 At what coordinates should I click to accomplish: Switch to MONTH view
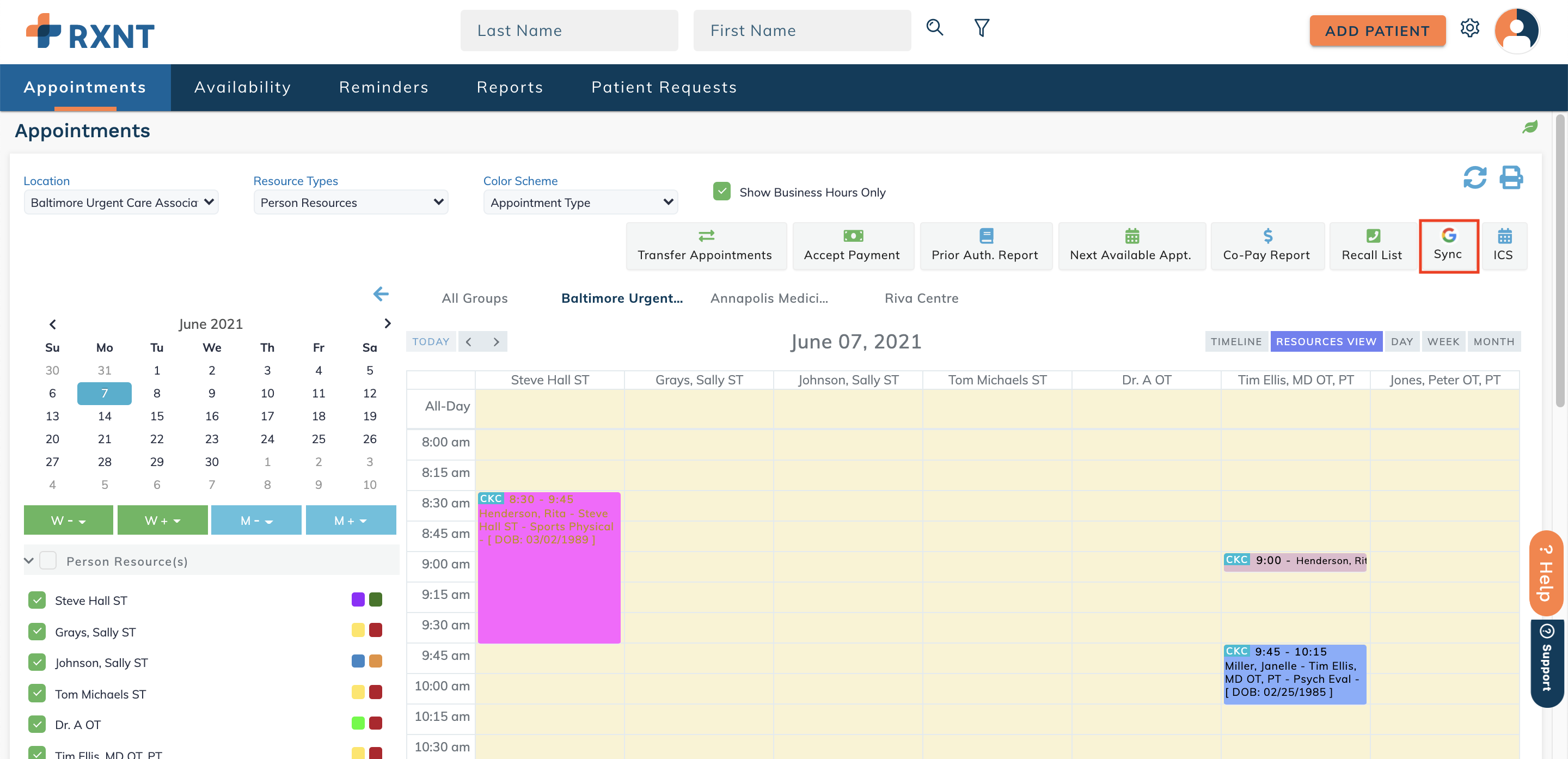[x=1494, y=341]
